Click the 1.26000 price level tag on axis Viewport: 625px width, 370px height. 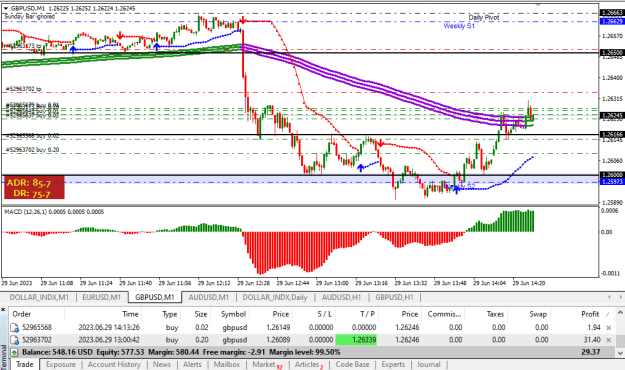[x=612, y=175]
